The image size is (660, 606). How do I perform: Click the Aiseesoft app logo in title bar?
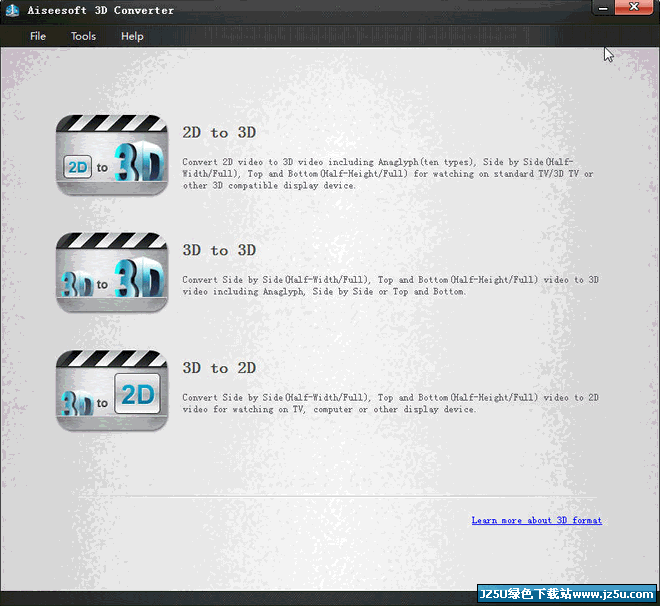(x=13, y=10)
